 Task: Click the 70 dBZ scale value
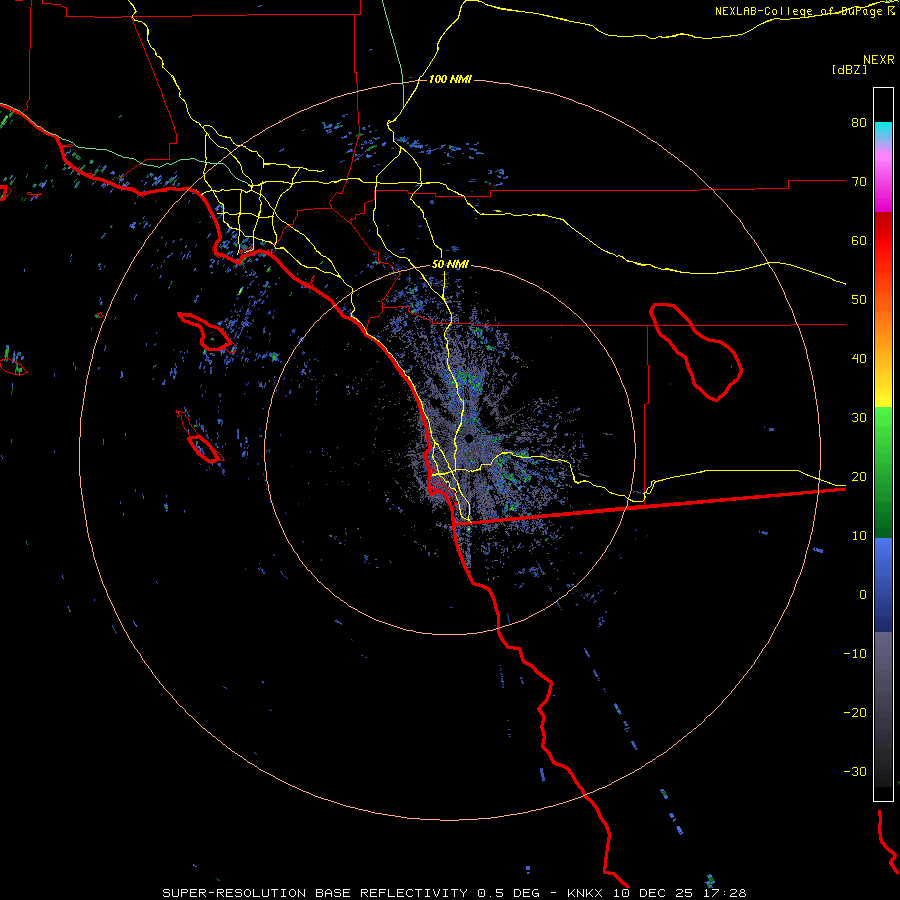[x=859, y=181]
